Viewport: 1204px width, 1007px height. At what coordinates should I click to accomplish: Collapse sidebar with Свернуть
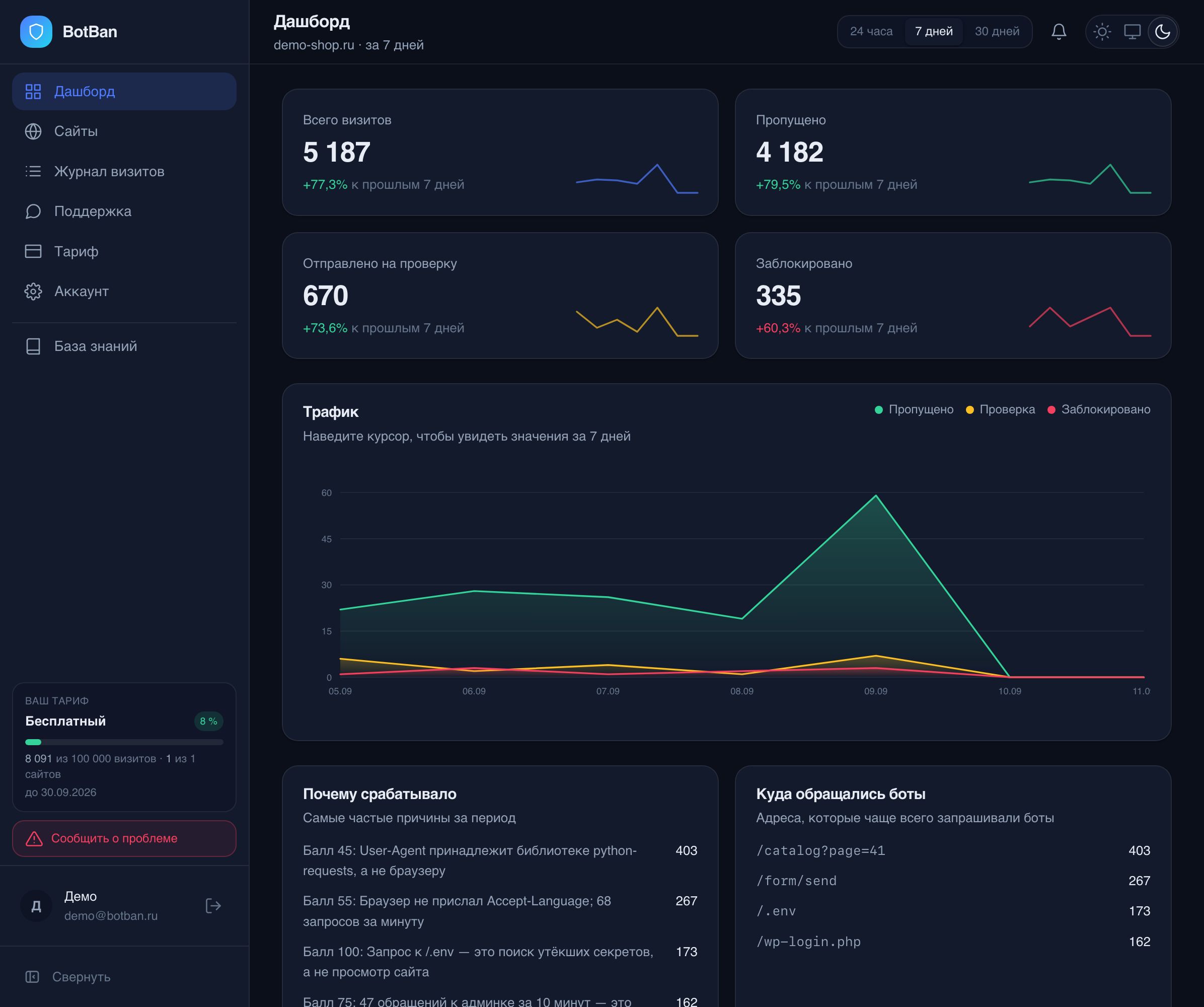click(x=67, y=977)
